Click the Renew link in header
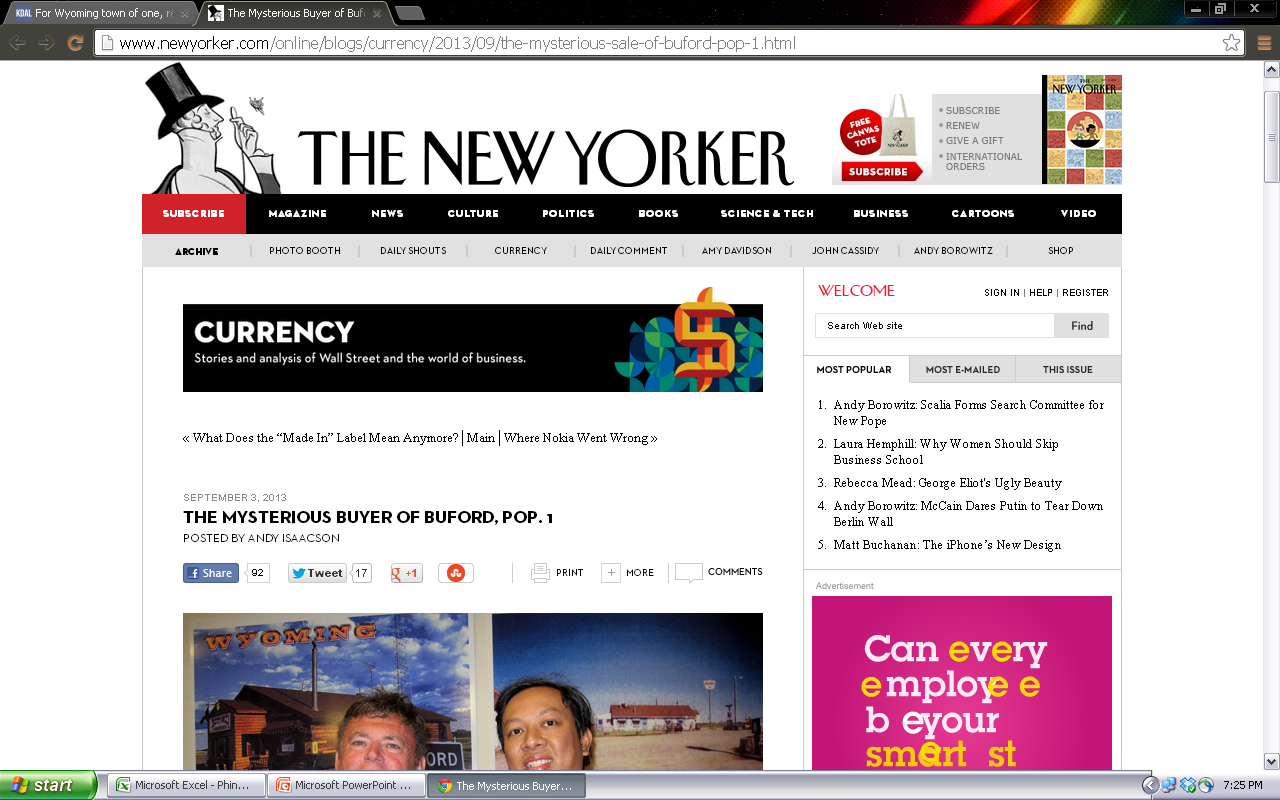1280x800 pixels. click(963, 126)
